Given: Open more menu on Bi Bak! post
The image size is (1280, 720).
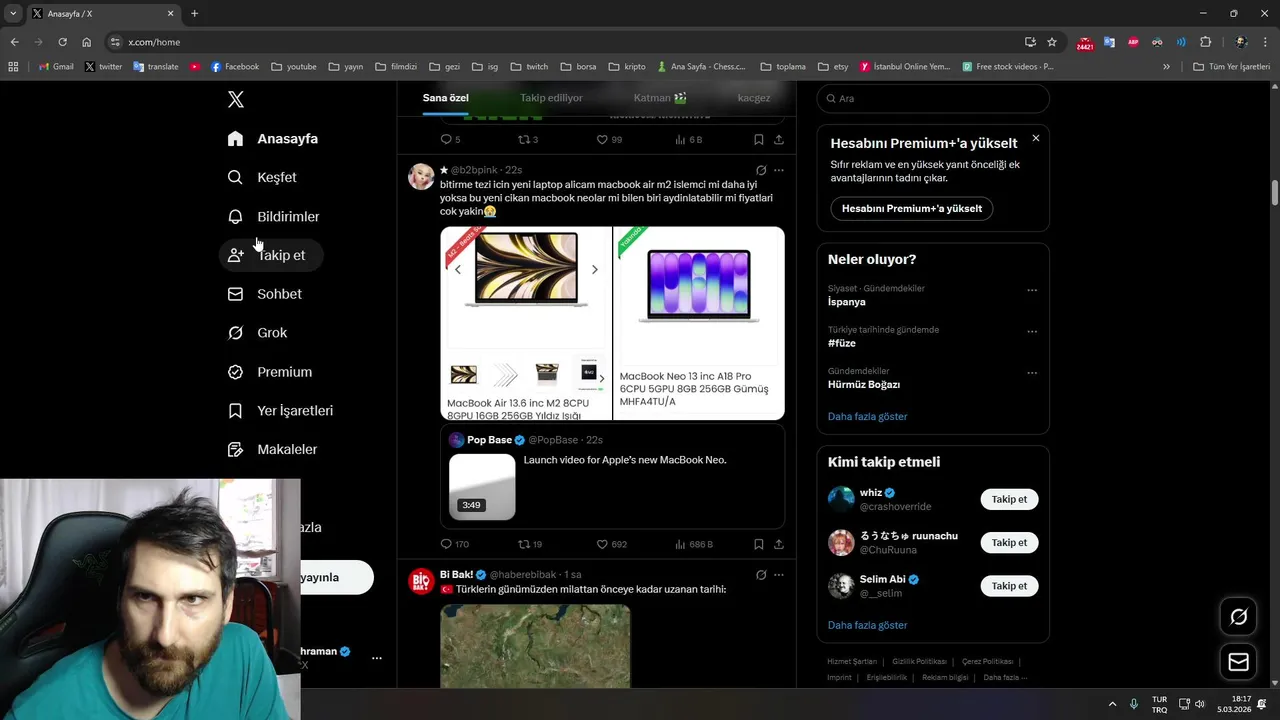Looking at the screenshot, I should [x=779, y=575].
